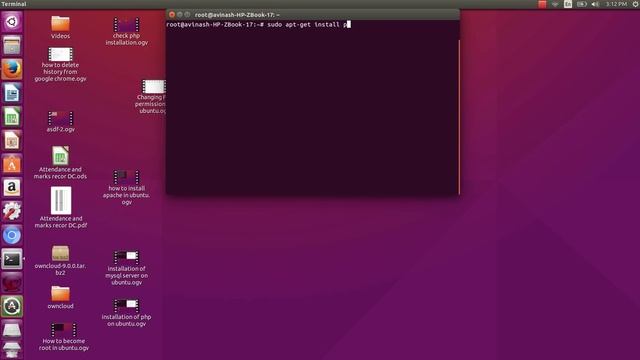640x360 pixels.
Task: Minimize the terminal window
Action: [180, 14]
